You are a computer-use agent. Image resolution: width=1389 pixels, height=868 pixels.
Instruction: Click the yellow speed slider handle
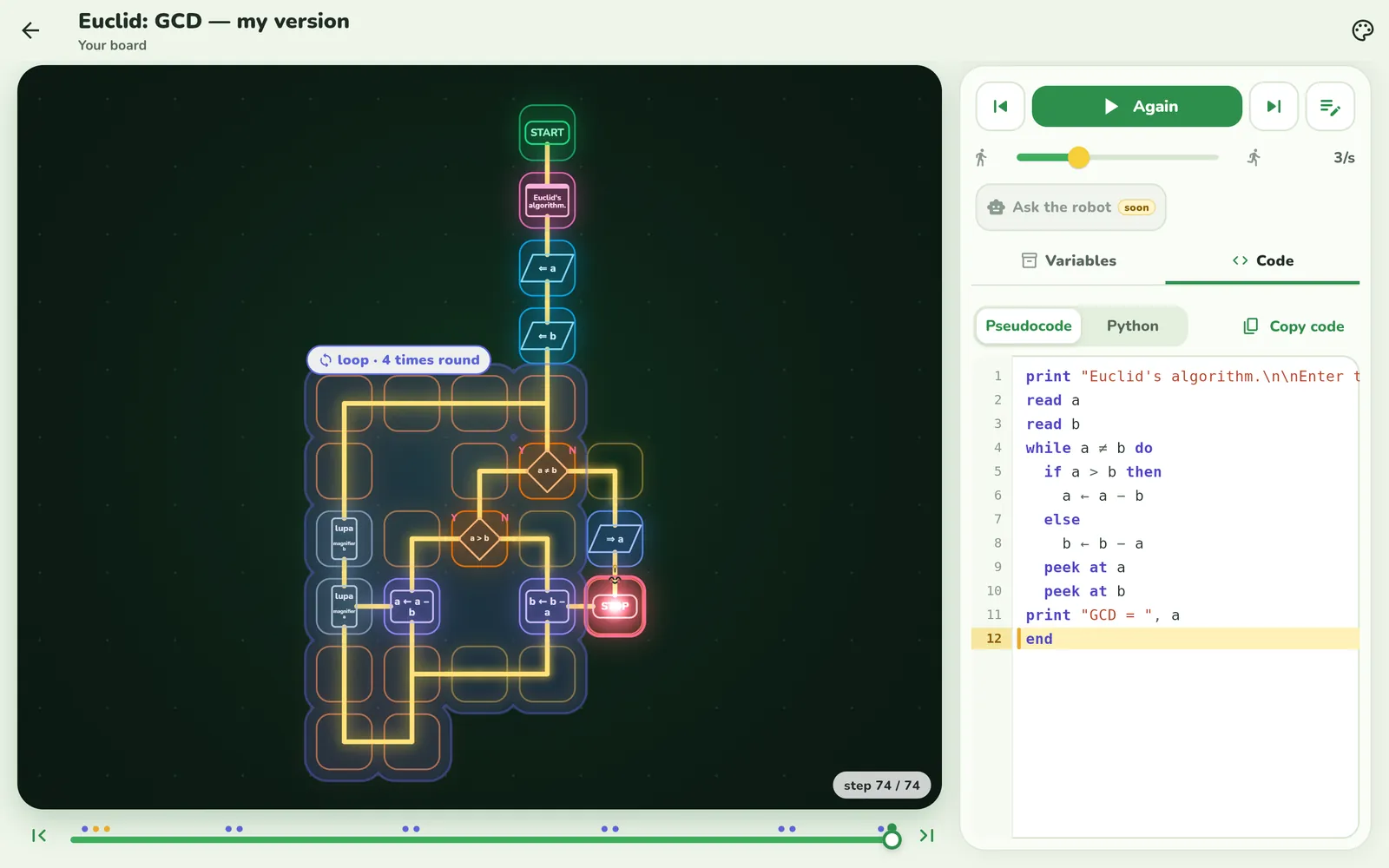tap(1078, 157)
